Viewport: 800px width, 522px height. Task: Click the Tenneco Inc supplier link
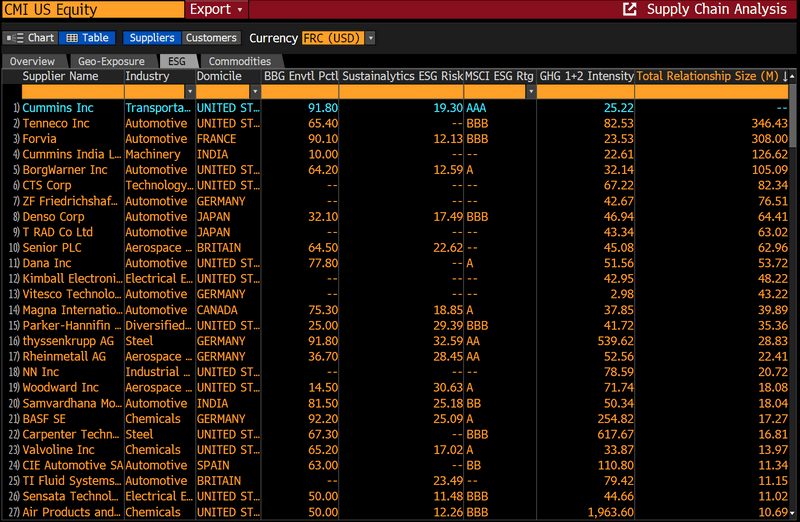pos(56,123)
